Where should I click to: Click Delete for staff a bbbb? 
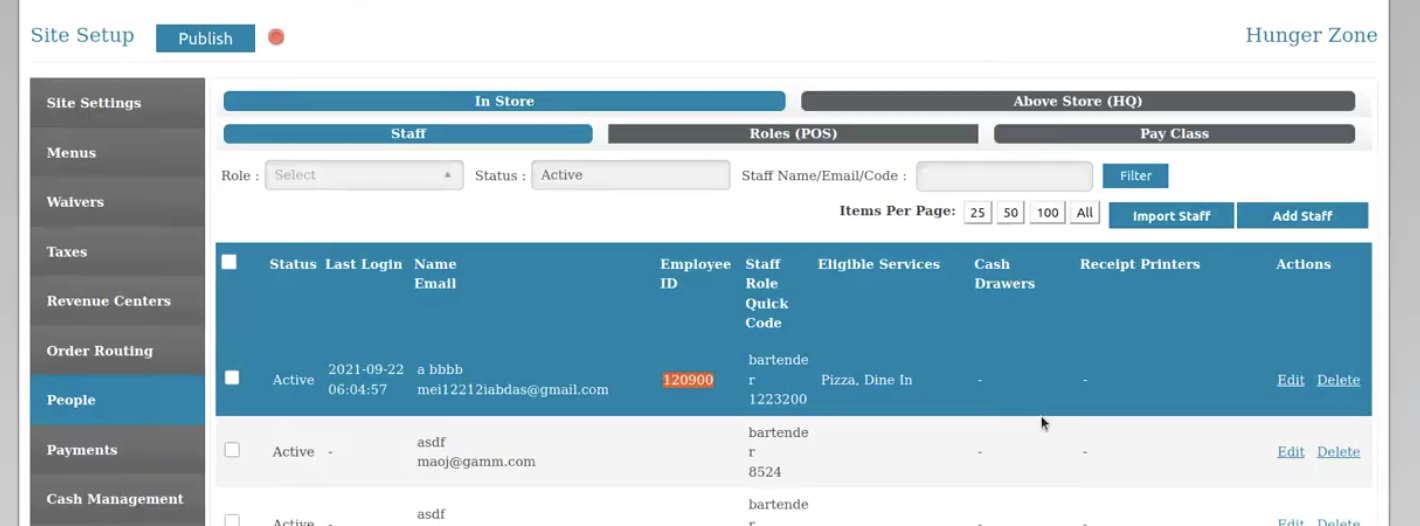tap(1338, 380)
